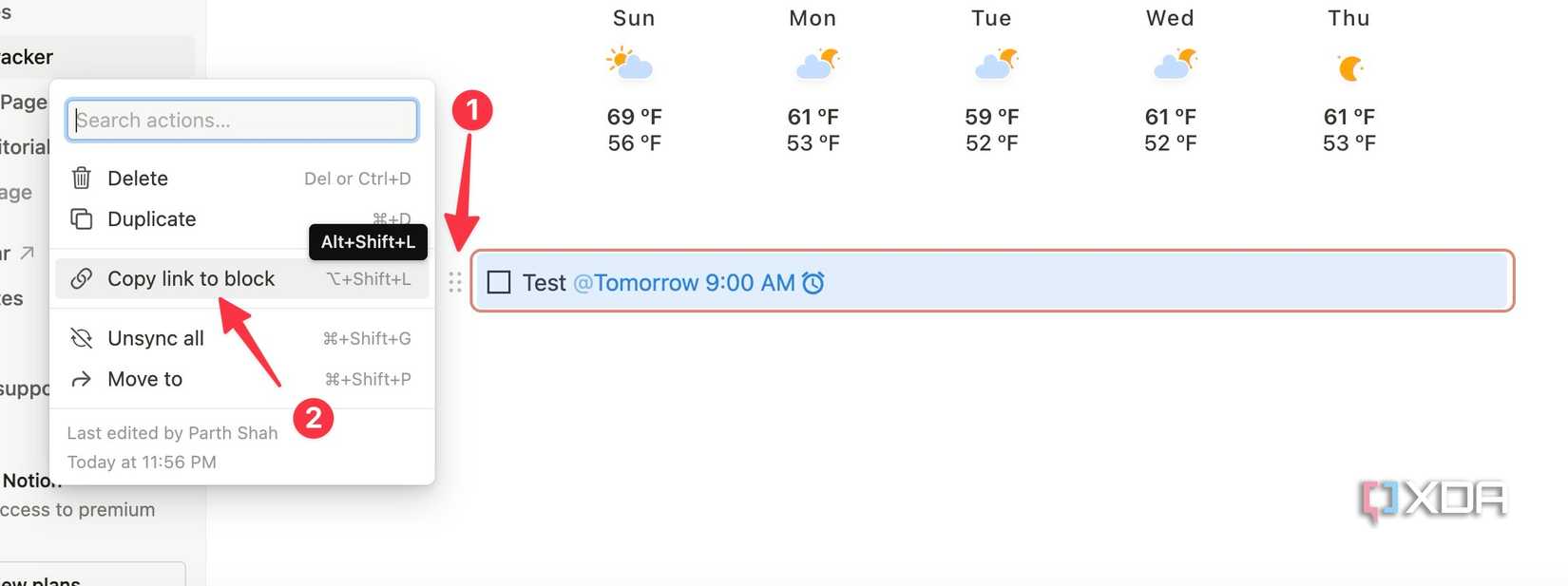This screenshot has height=586, width=1568.
Task: Click the trash icon next to Delete
Action: [82, 178]
